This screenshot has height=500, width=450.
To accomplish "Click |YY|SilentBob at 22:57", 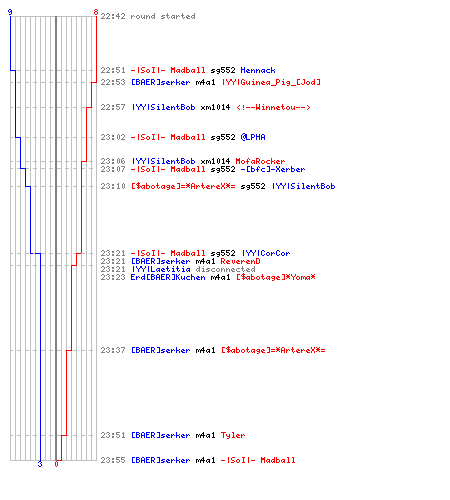I will 163,107.
